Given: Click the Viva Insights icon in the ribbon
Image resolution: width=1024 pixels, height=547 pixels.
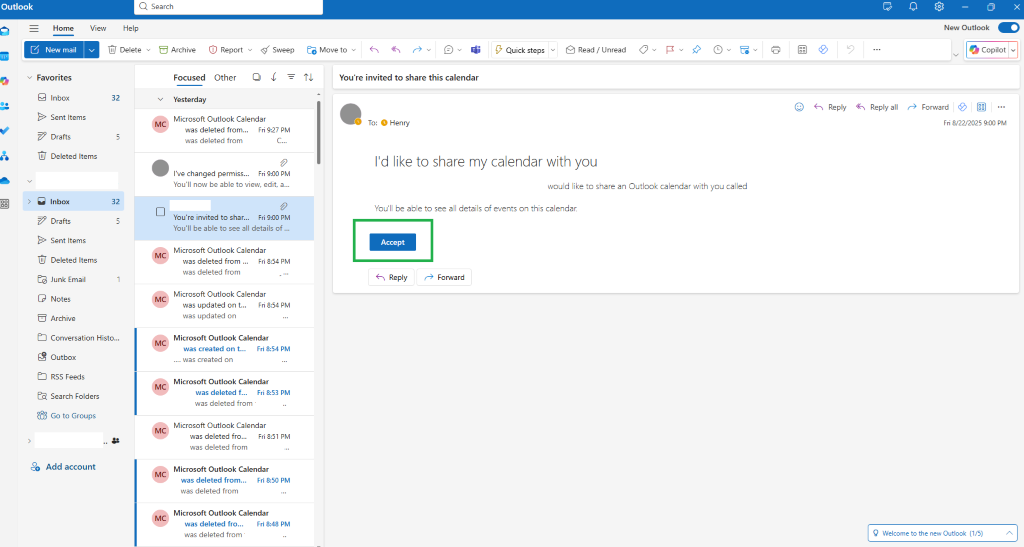Looking at the screenshot, I should tap(824, 50).
